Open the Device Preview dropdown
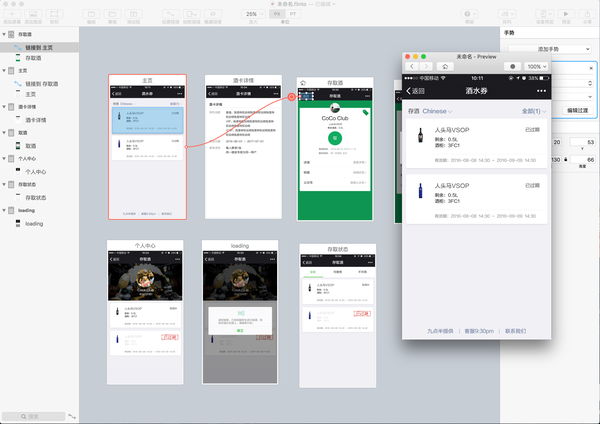This screenshot has width=600, height=424. pyautogui.click(x=545, y=14)
